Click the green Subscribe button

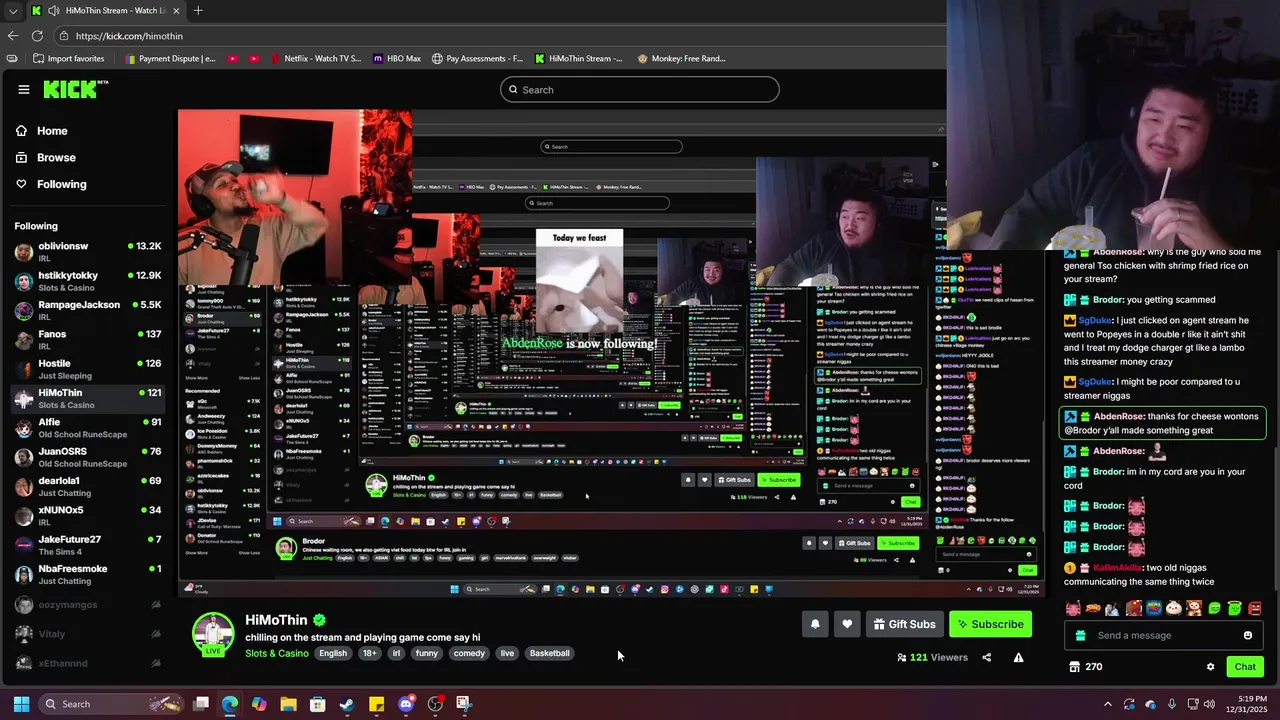coord(990,624)
